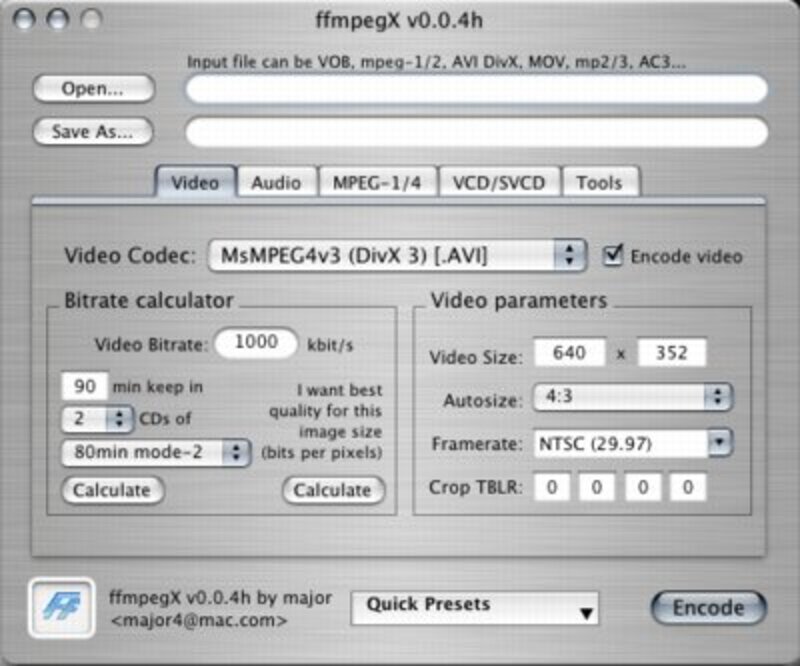
Task: Toggle the Encode video checkbox
Action: coord(613,255)
